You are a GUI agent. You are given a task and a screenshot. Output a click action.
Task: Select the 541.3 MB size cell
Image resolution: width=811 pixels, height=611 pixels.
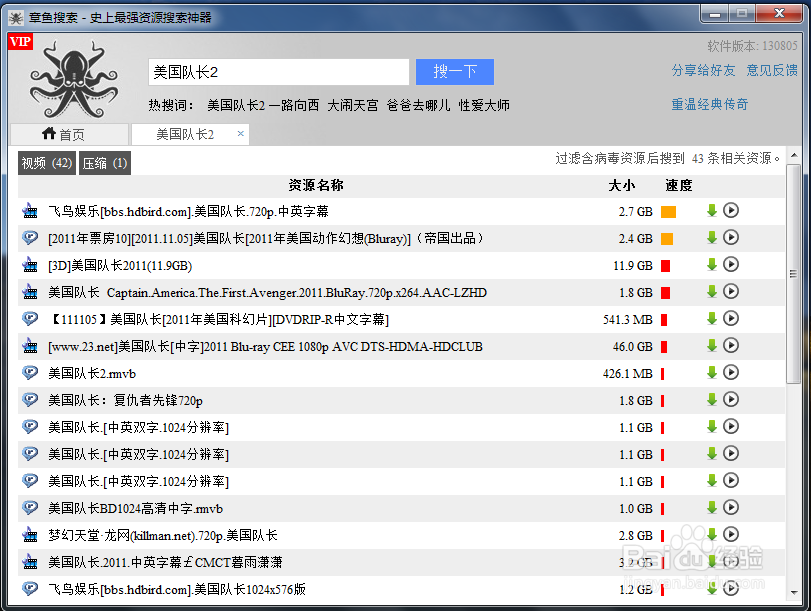click(627, 320)
